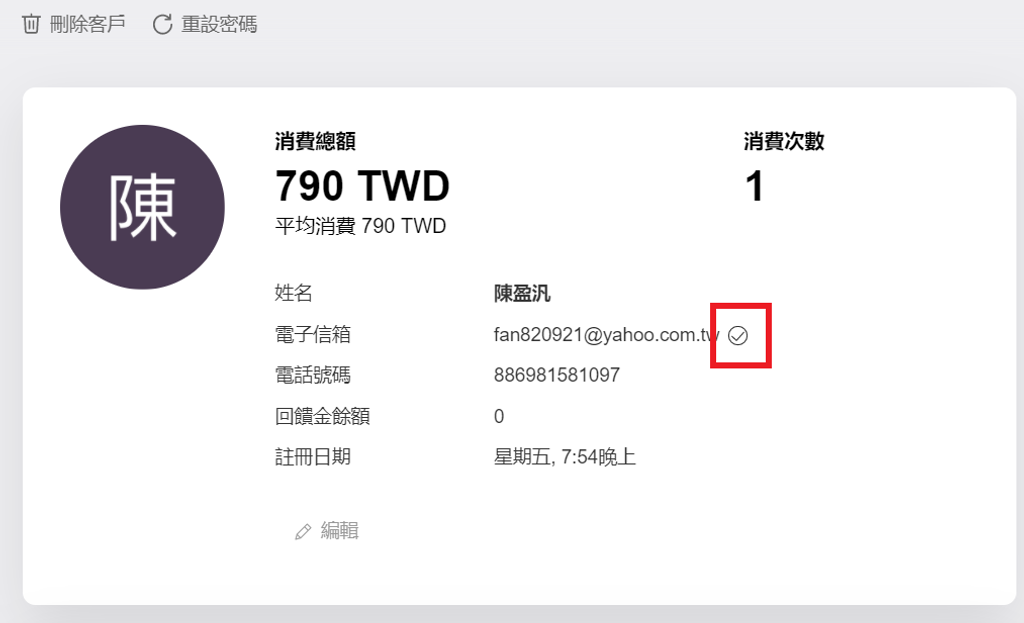
Task: Click the 註冊日期 value 星期五, 7:54晚上
Action: point(564,456)
